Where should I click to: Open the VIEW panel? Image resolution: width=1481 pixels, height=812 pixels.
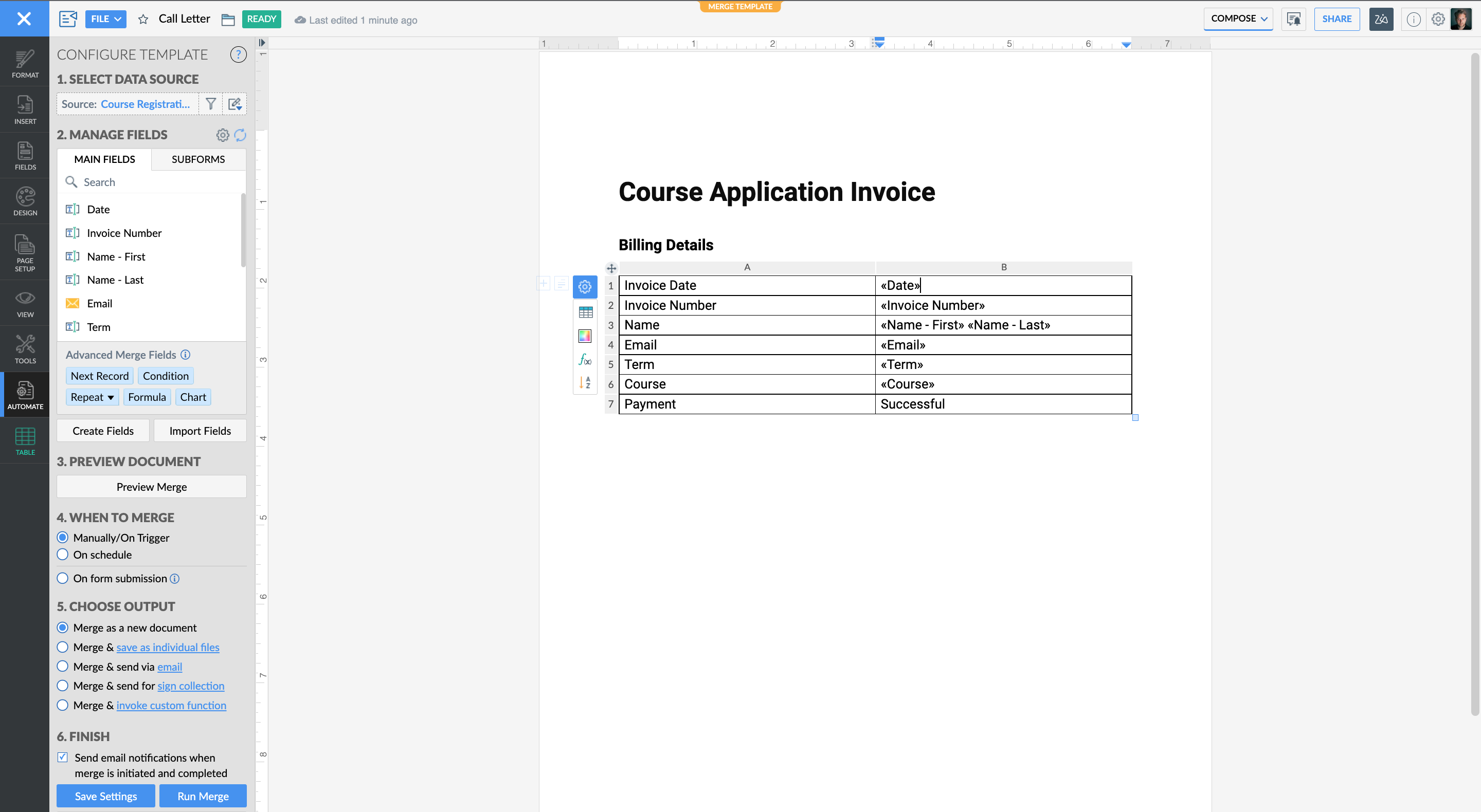[24, 304]
